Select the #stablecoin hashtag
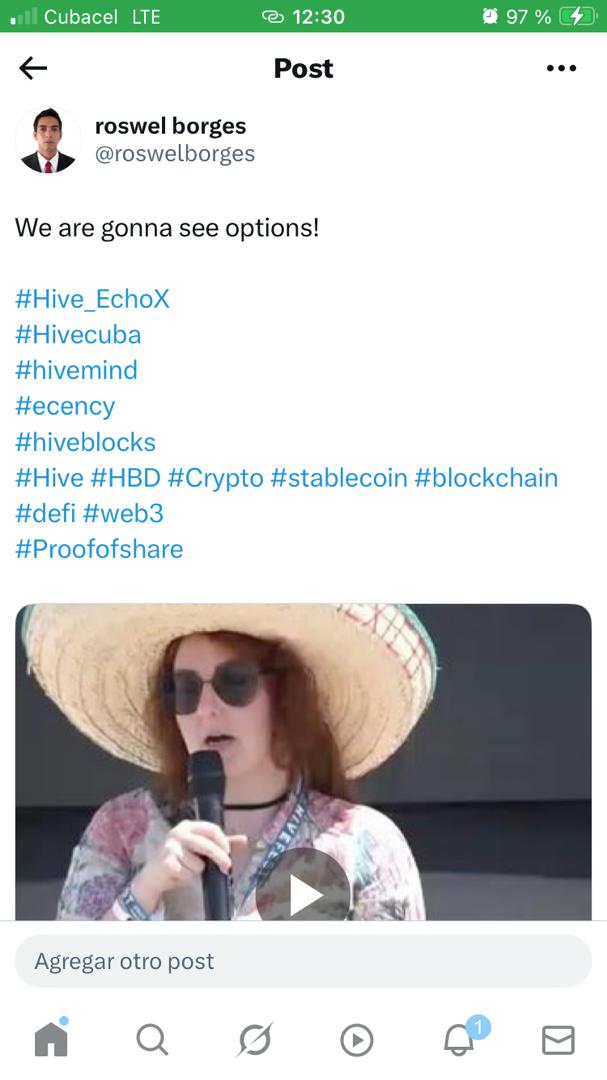This screenshot has width=607, height=1080. (x=339, y=478)
